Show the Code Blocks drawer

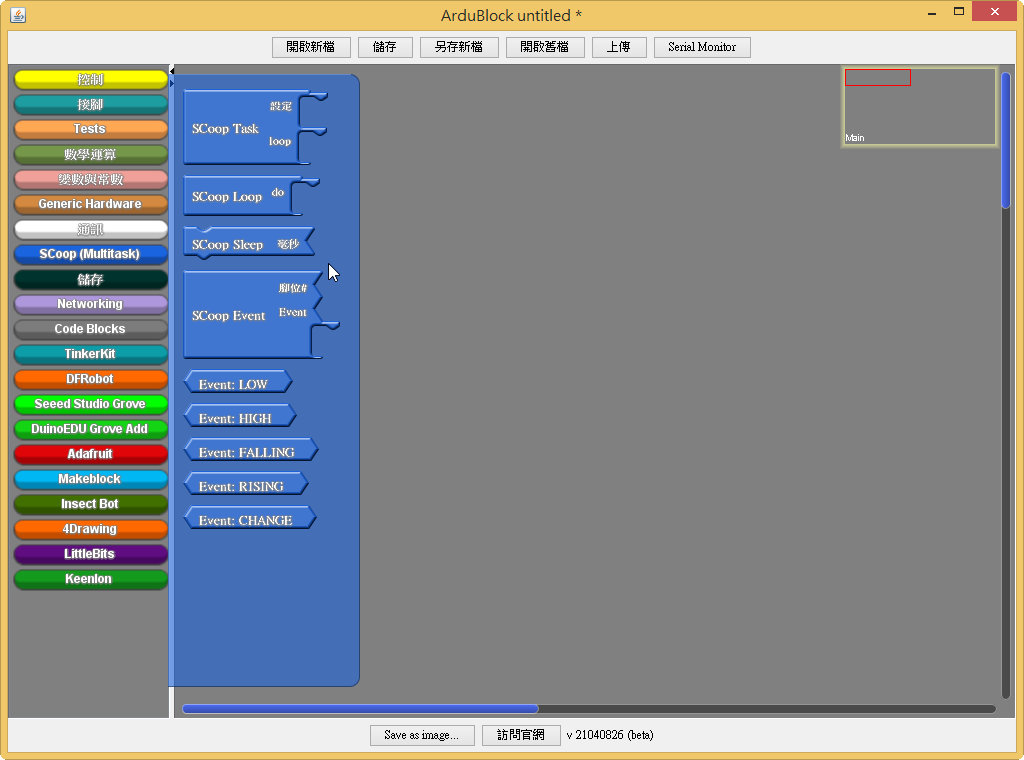click(x=91, y=329)
